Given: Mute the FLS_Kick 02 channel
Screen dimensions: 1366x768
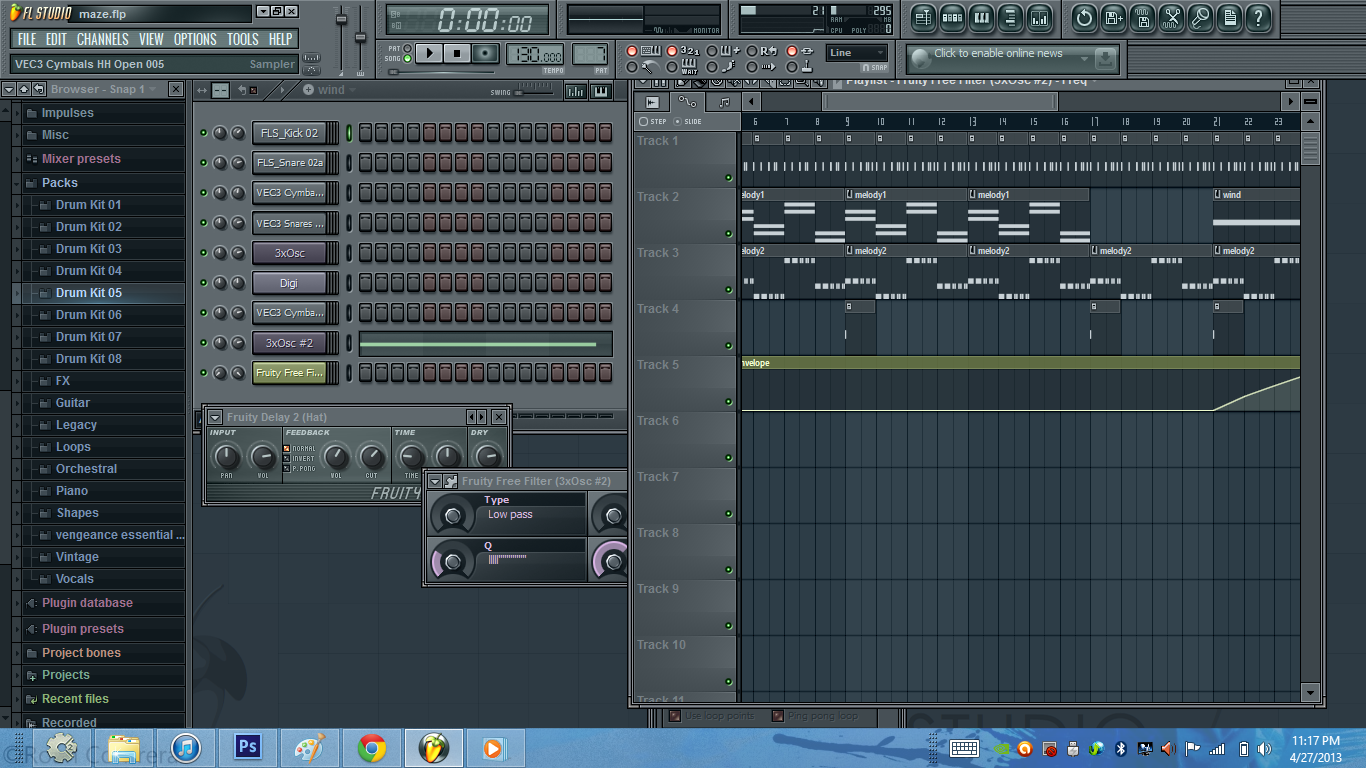Looking at the screenshot, I should 204,133.
